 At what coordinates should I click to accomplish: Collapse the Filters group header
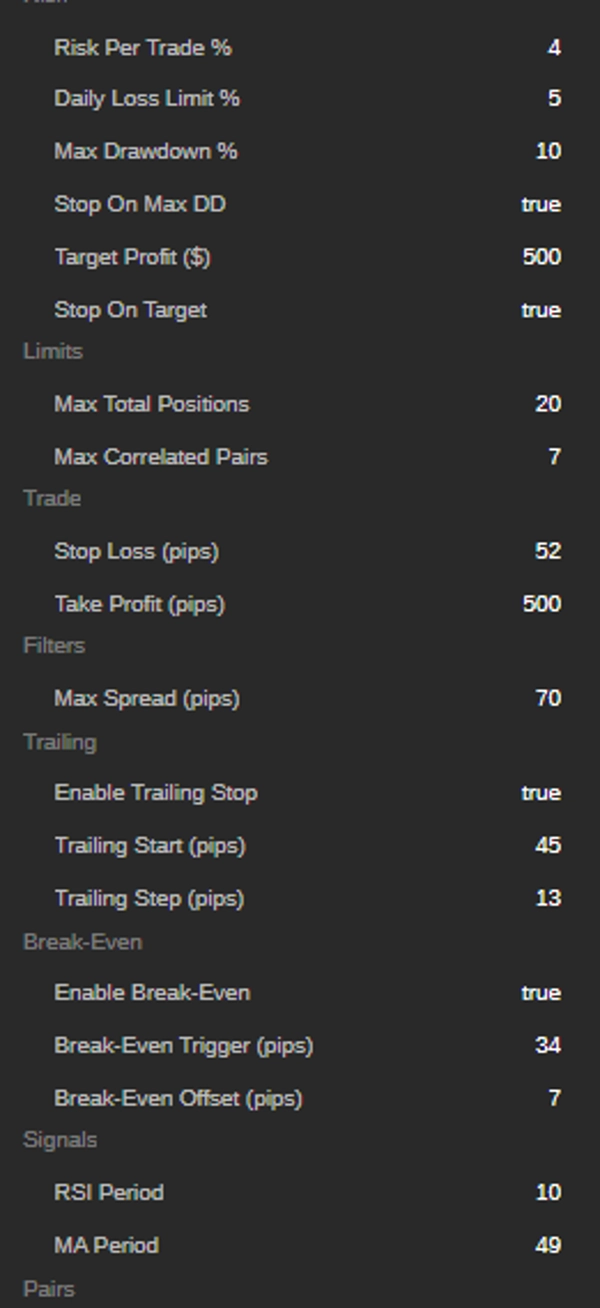point(54,645)
